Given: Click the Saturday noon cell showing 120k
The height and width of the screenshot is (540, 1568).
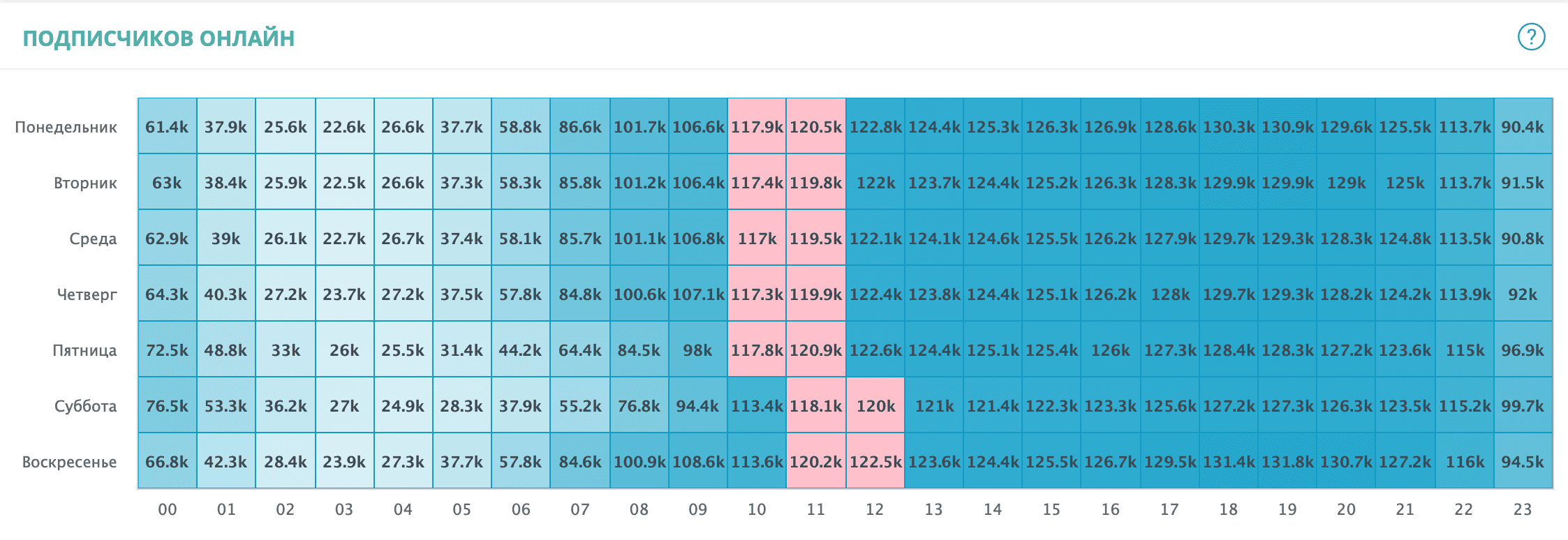Looking at the screenshot, I should 875,406.
